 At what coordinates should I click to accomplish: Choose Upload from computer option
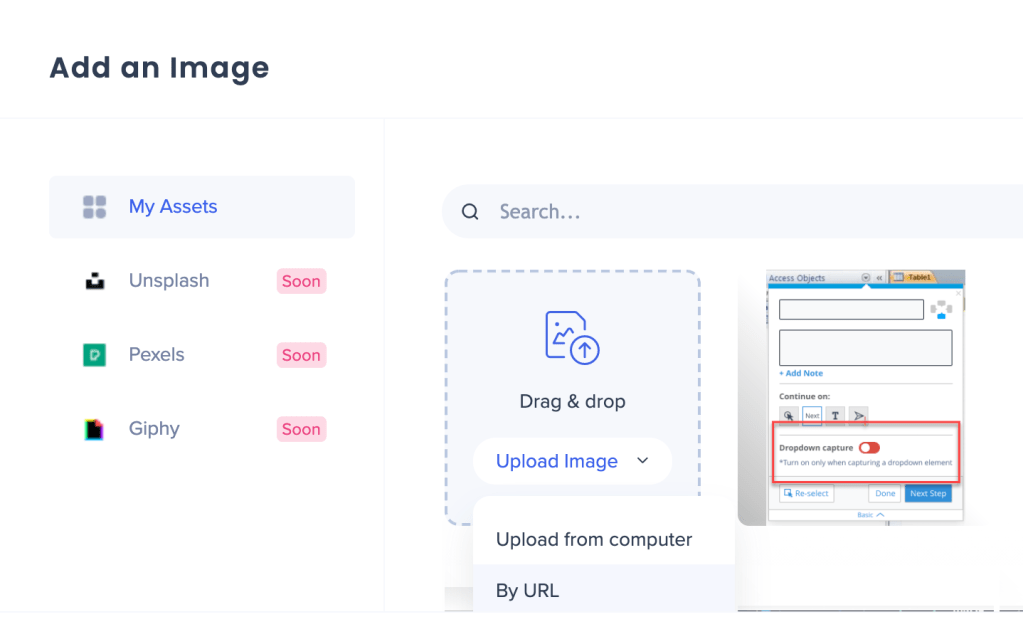(594, 539)
